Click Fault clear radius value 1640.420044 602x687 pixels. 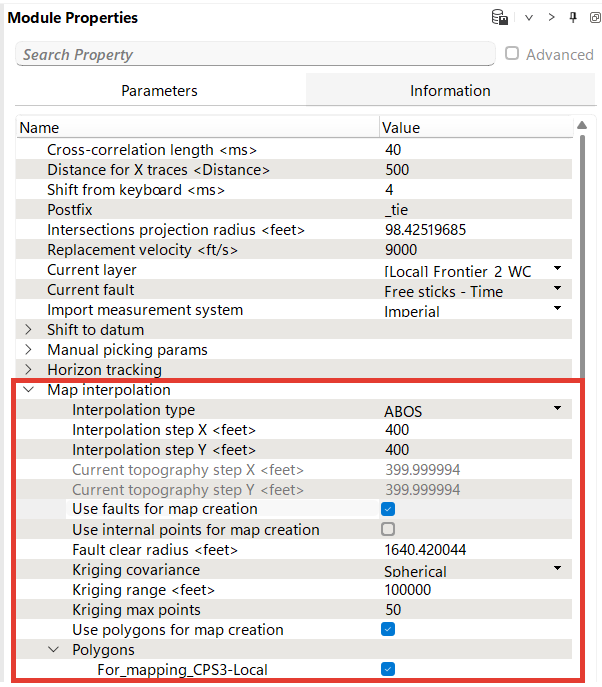pyautogui.click(x=425, y=550)
